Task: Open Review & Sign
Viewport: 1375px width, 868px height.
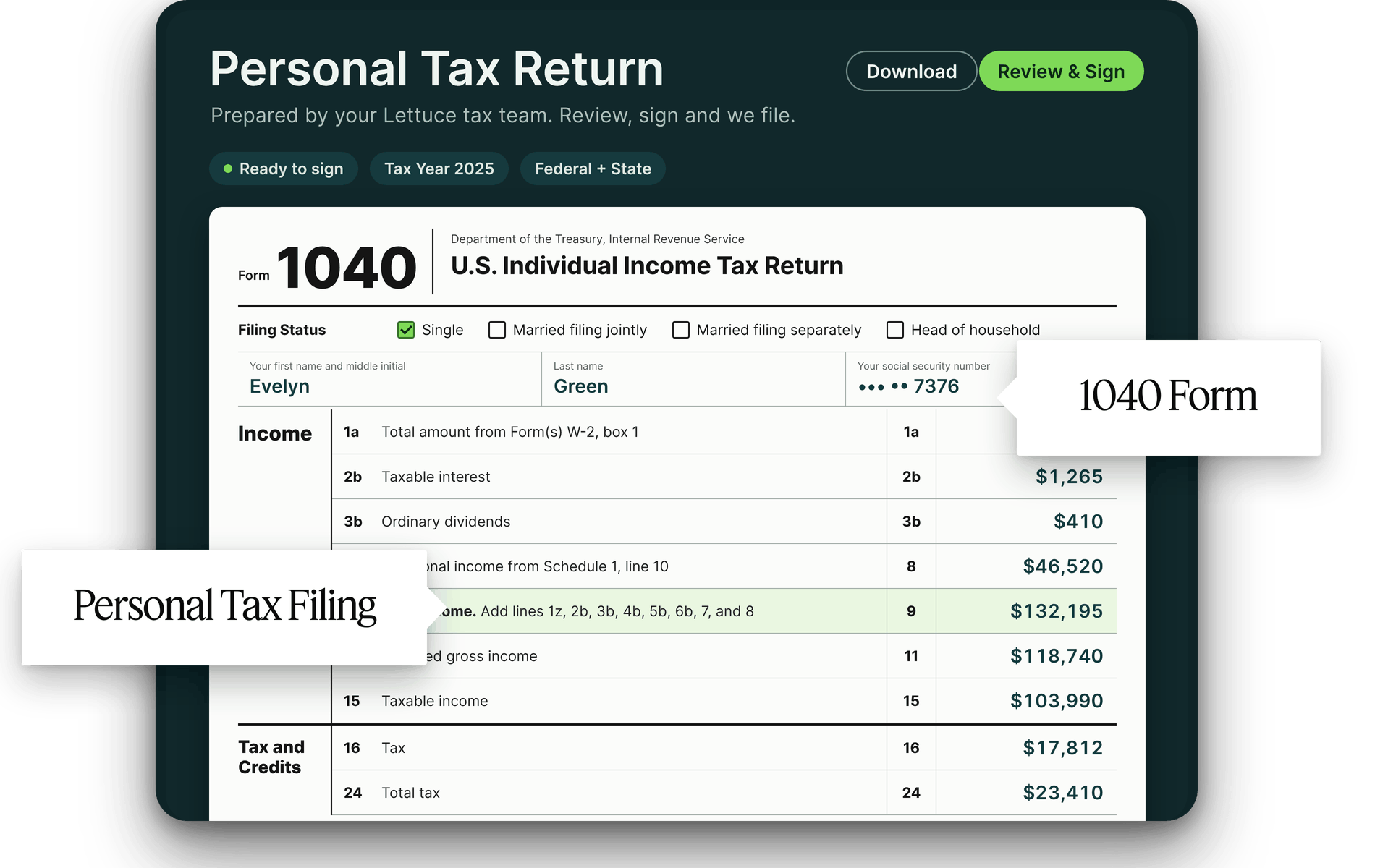Action: (1061, 71)
